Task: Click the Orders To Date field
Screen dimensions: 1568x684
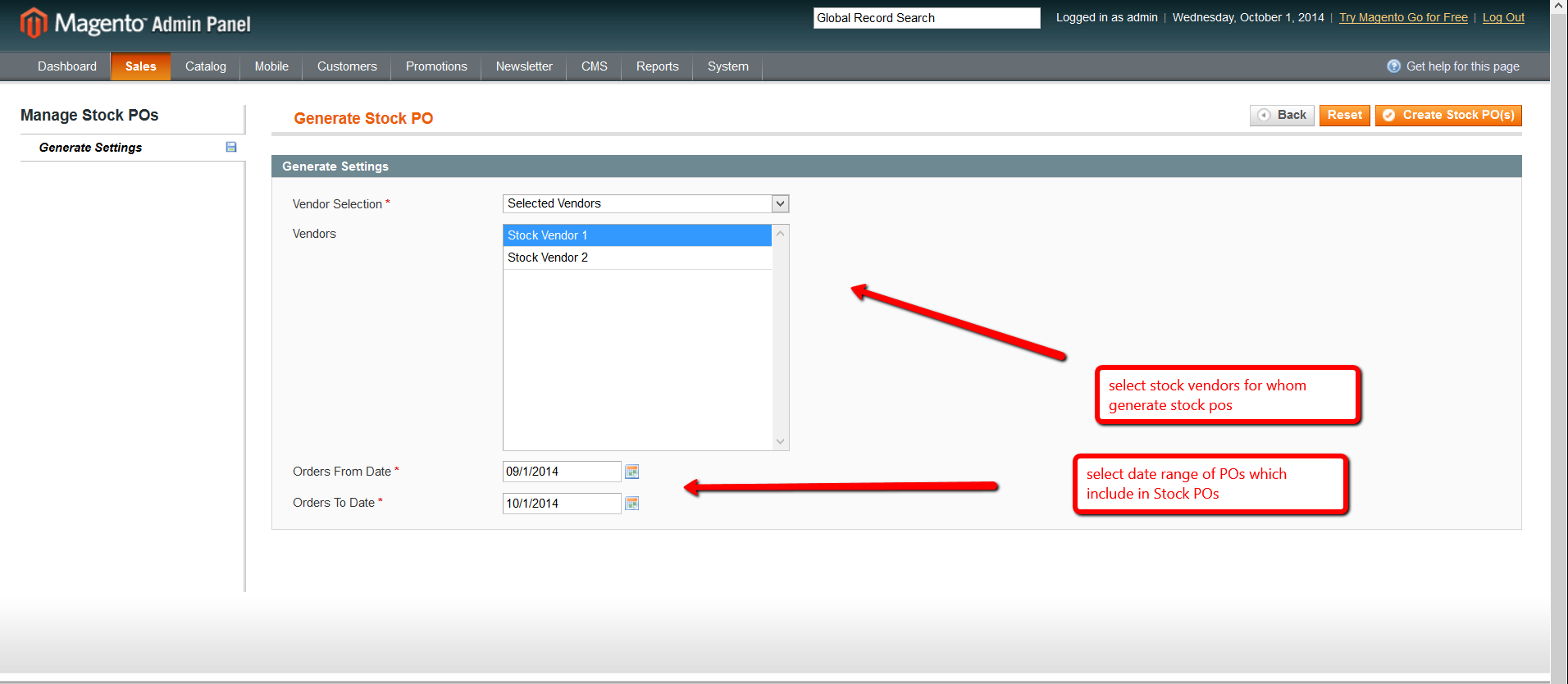Action: (562, 504)
